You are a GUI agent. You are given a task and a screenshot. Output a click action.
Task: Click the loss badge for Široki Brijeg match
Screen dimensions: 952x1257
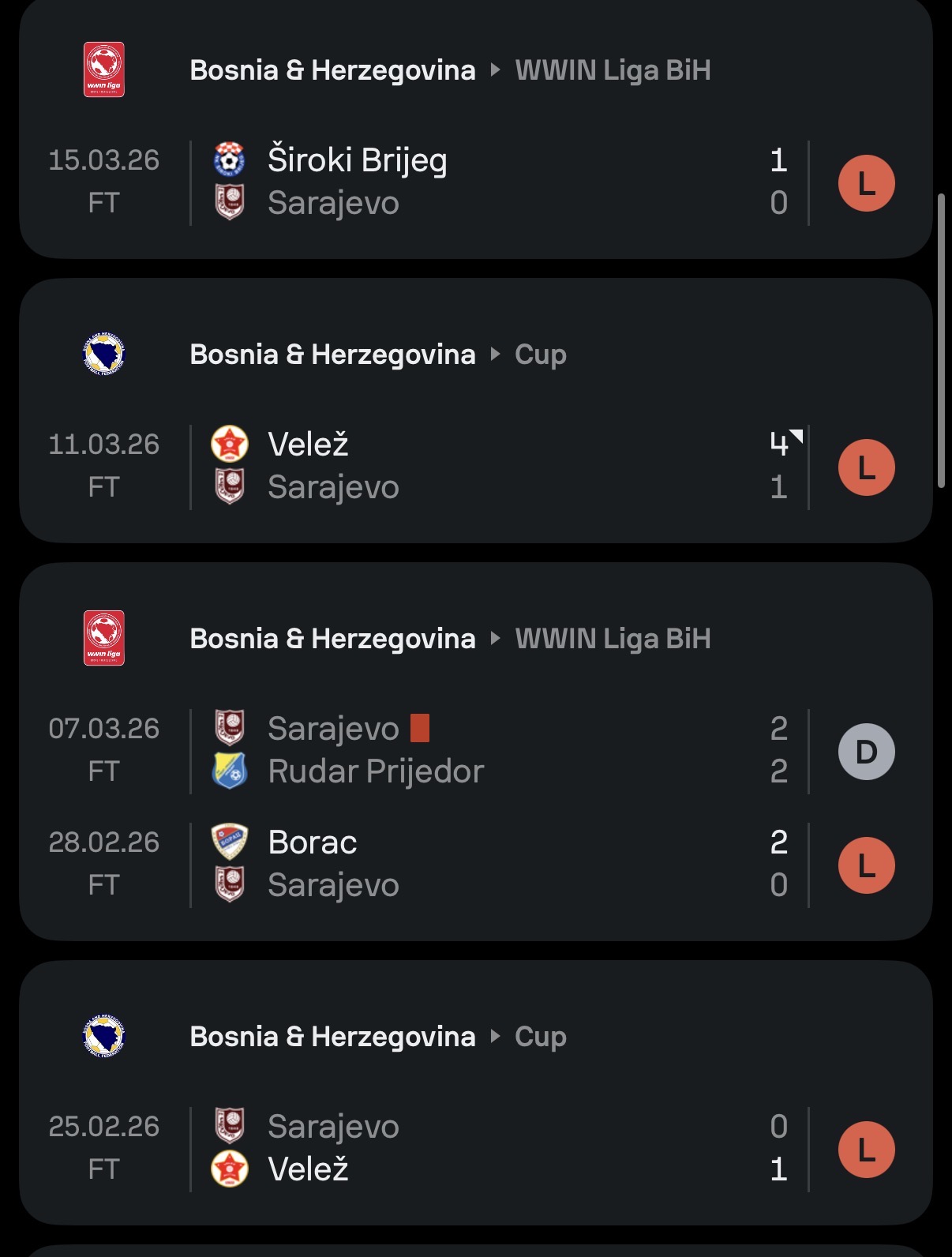click(866, 183)
